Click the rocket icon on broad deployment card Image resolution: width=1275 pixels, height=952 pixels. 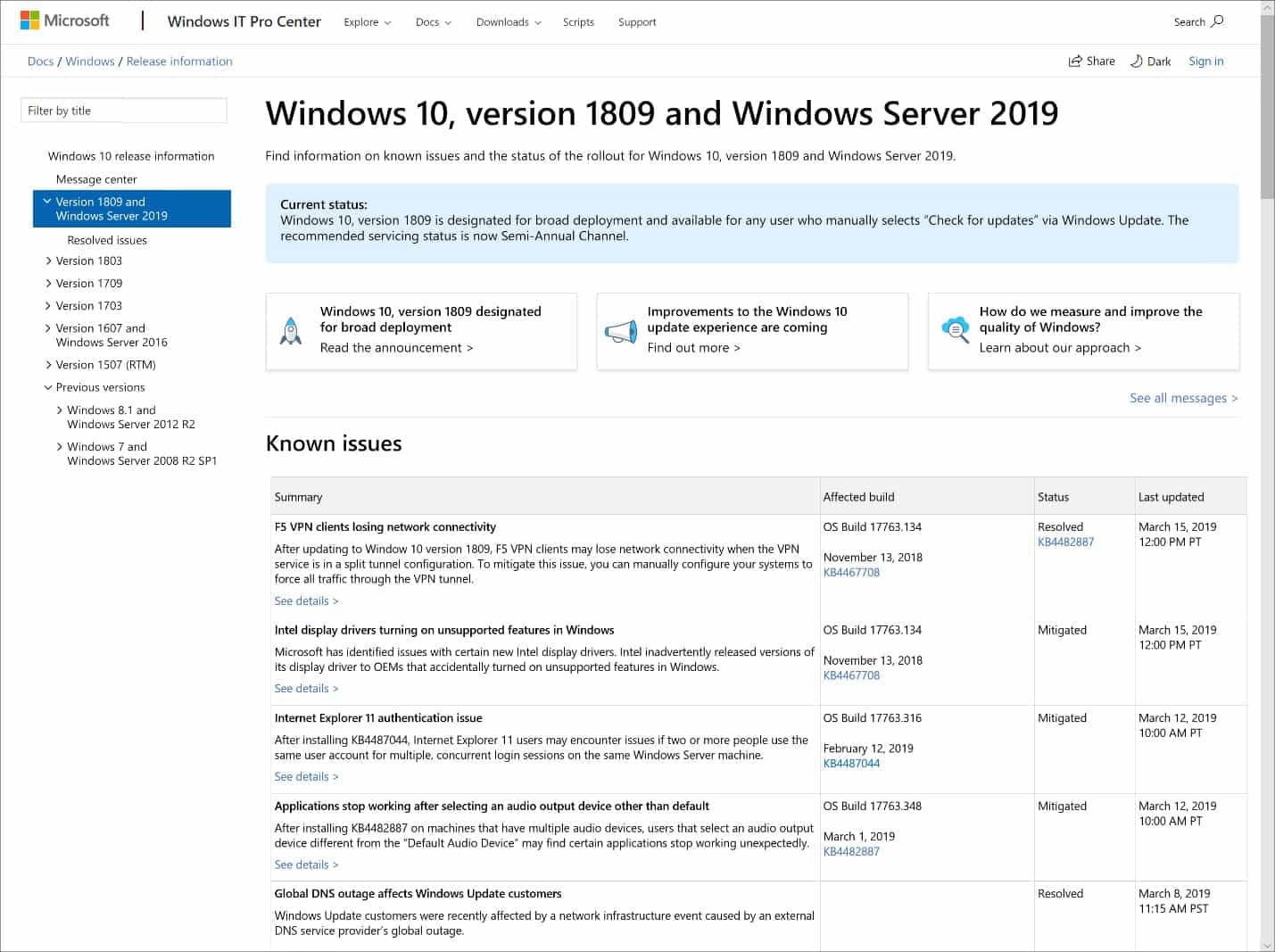290,329
